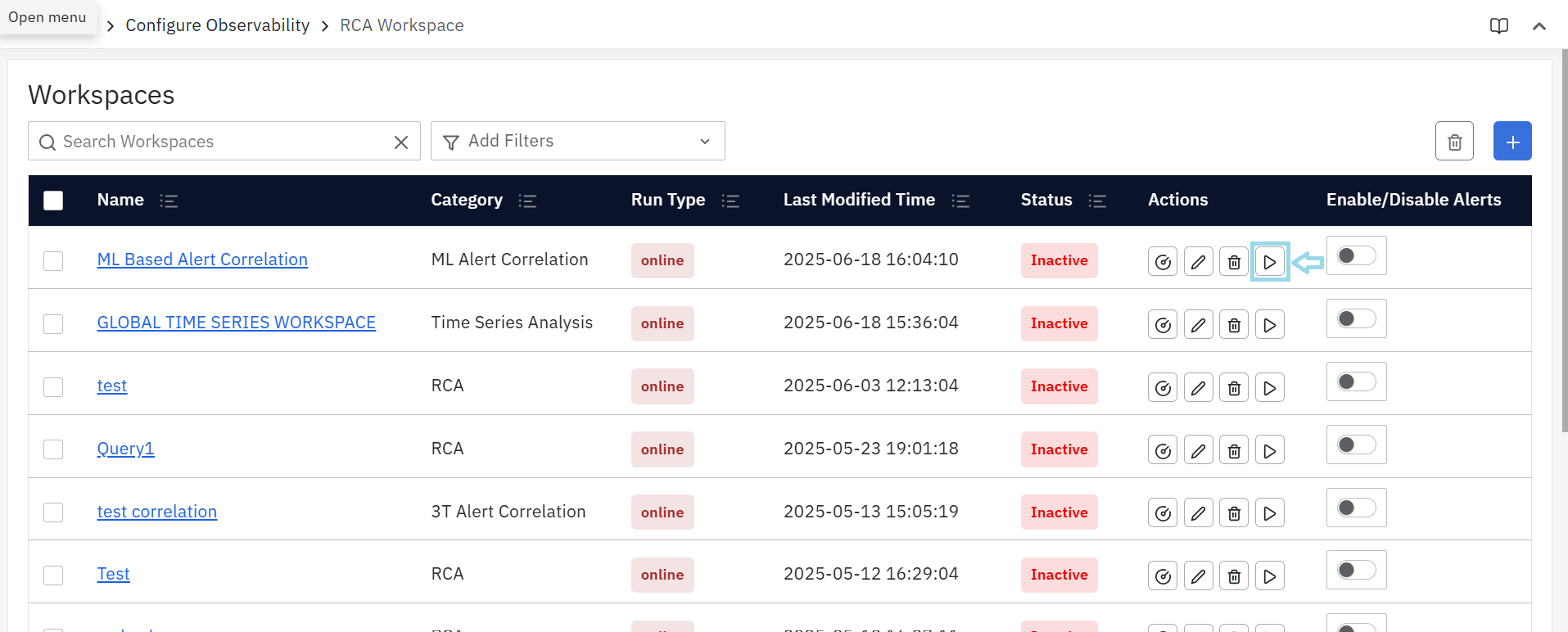Open the GLOBAL TIME SERIES WORKSPACE link
Viewport: 1568px width, 632px height.
point(236,323)
